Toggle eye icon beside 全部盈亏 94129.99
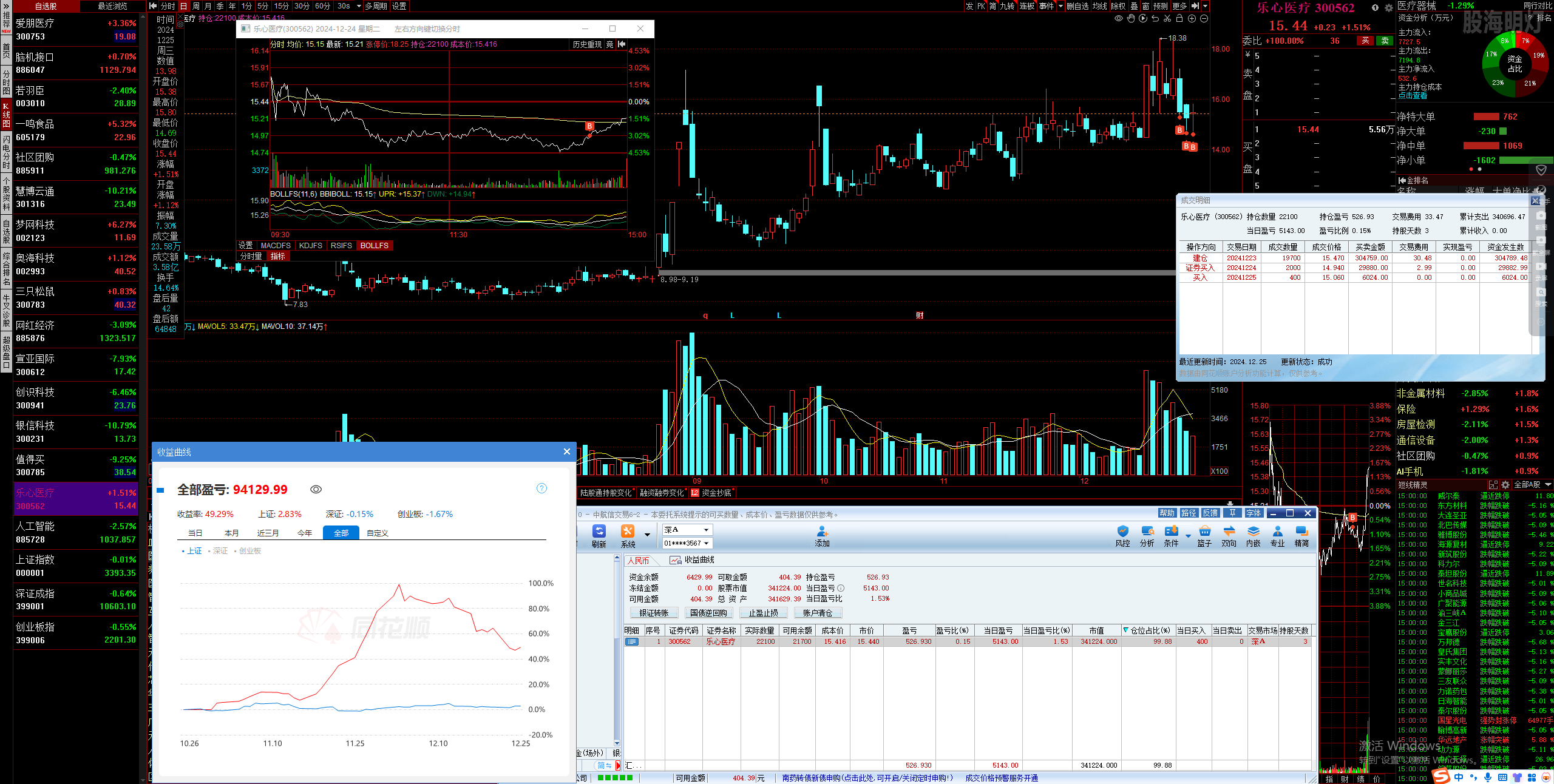Image resolution: width=1554 pixels, height=784 pixels. (x=316, y=490)
